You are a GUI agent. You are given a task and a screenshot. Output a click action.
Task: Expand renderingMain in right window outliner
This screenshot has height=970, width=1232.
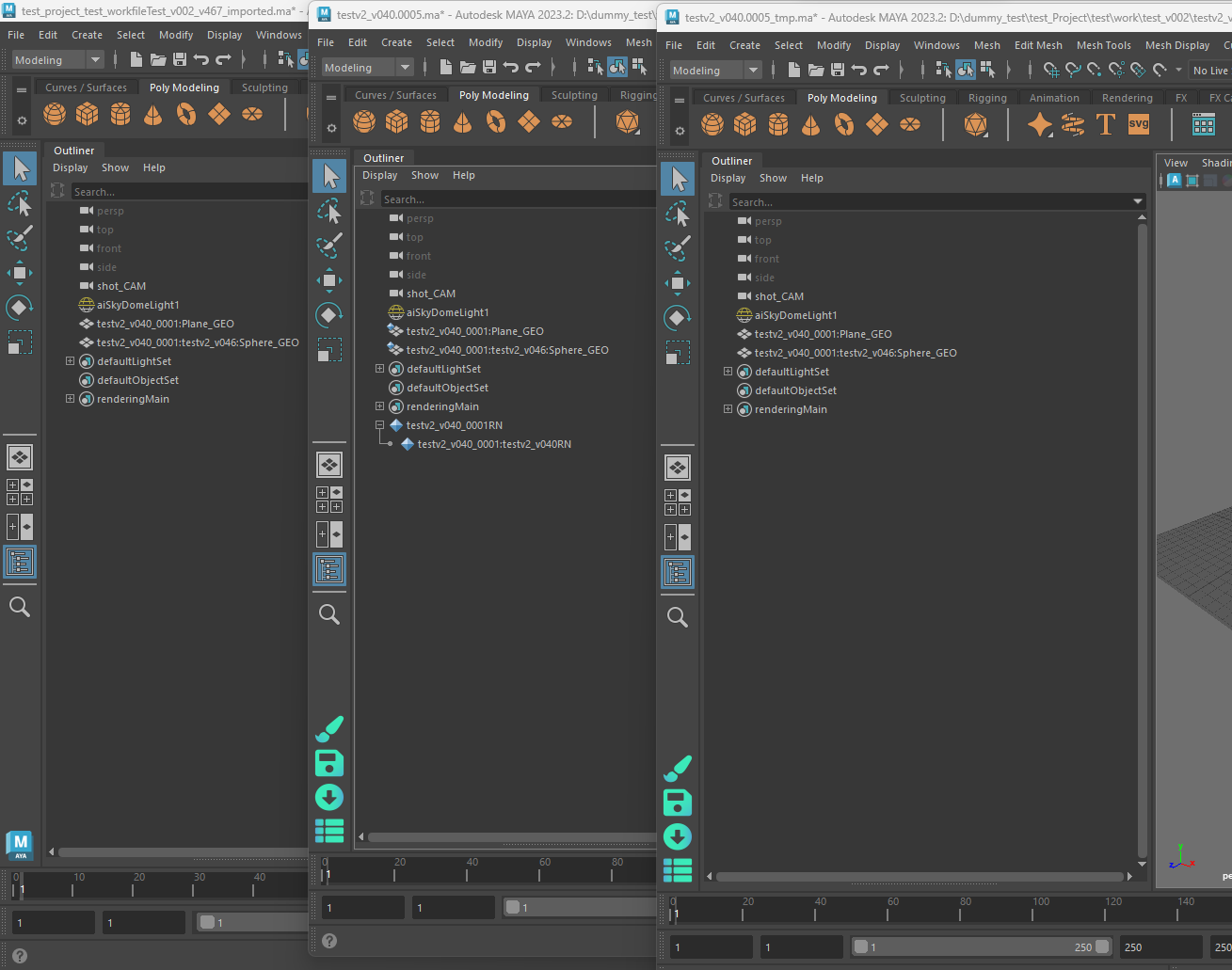click(728, 409)
